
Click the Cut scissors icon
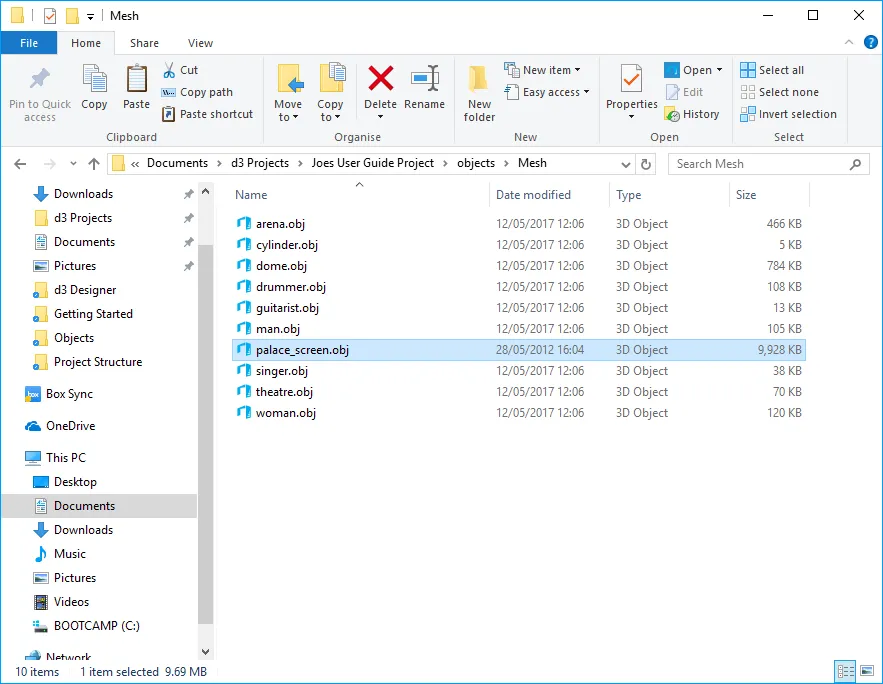170,70
